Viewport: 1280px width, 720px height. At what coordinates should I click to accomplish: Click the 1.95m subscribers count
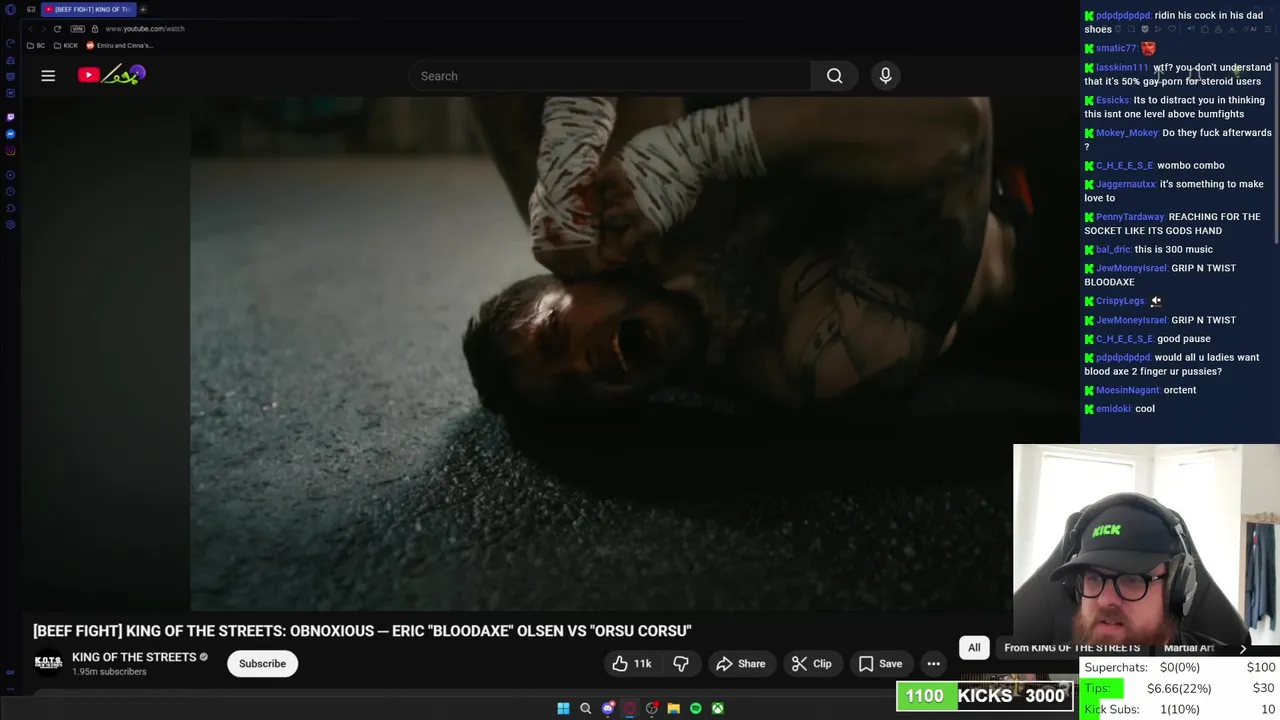point(109,672)
